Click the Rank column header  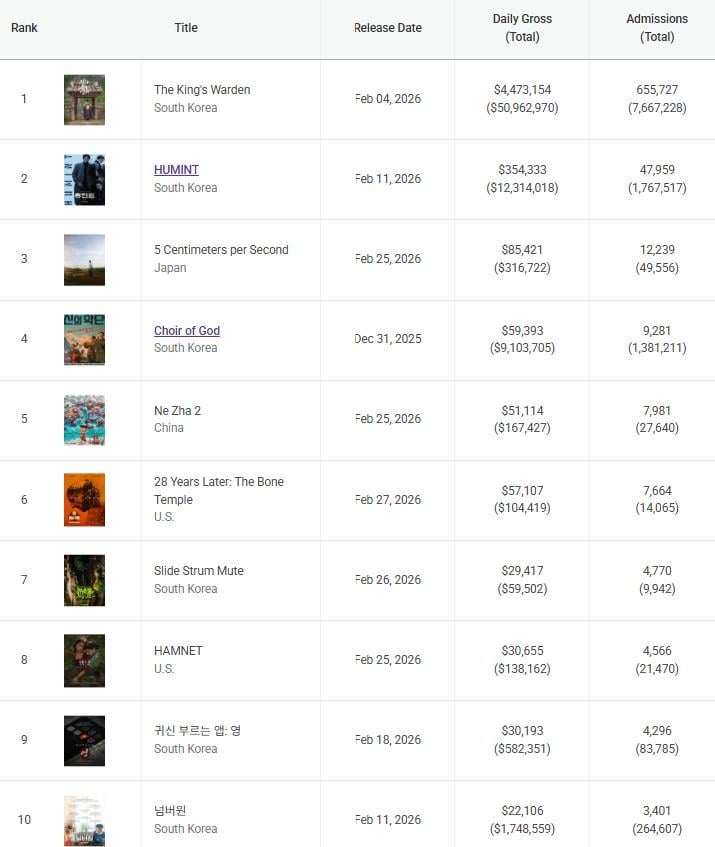pyautogui.click(x=24, y=28)
